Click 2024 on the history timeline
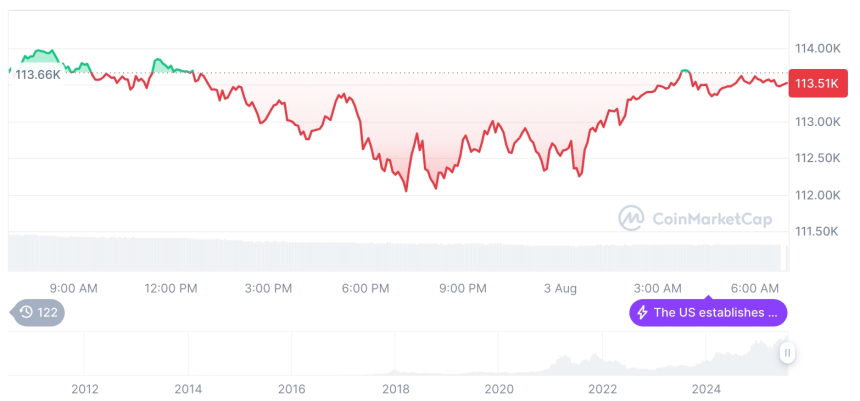Image resolution: width=860 pixels, height=401 pixels. pyautogui.click(x=706, y=388)
